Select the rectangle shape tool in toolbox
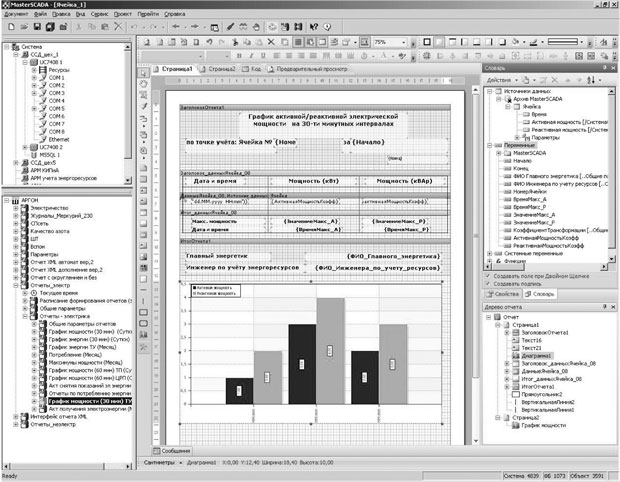The image size is (620, 482). (x=144, y=312)
